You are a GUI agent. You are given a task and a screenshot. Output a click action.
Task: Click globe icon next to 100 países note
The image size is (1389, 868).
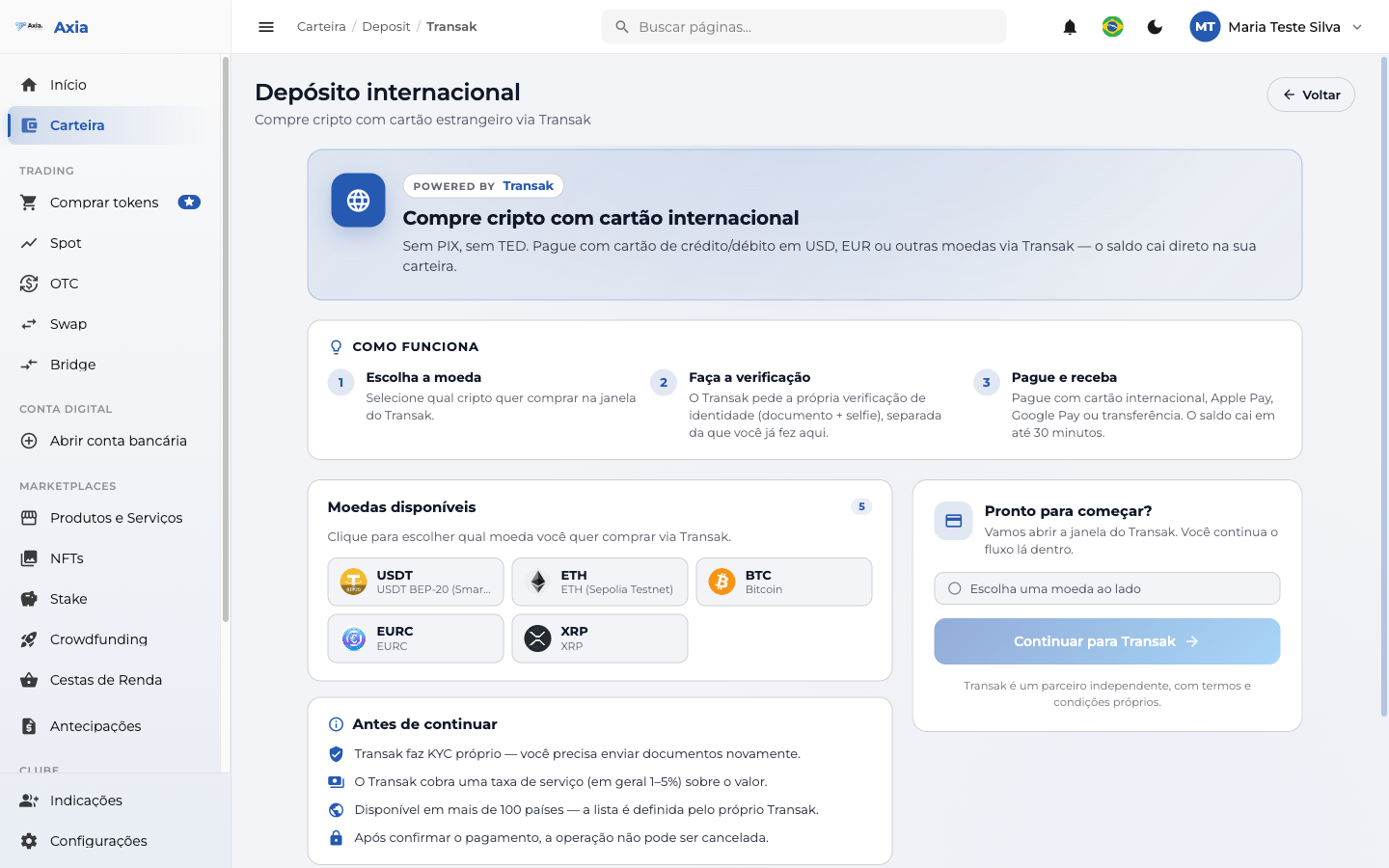(336, 810)
